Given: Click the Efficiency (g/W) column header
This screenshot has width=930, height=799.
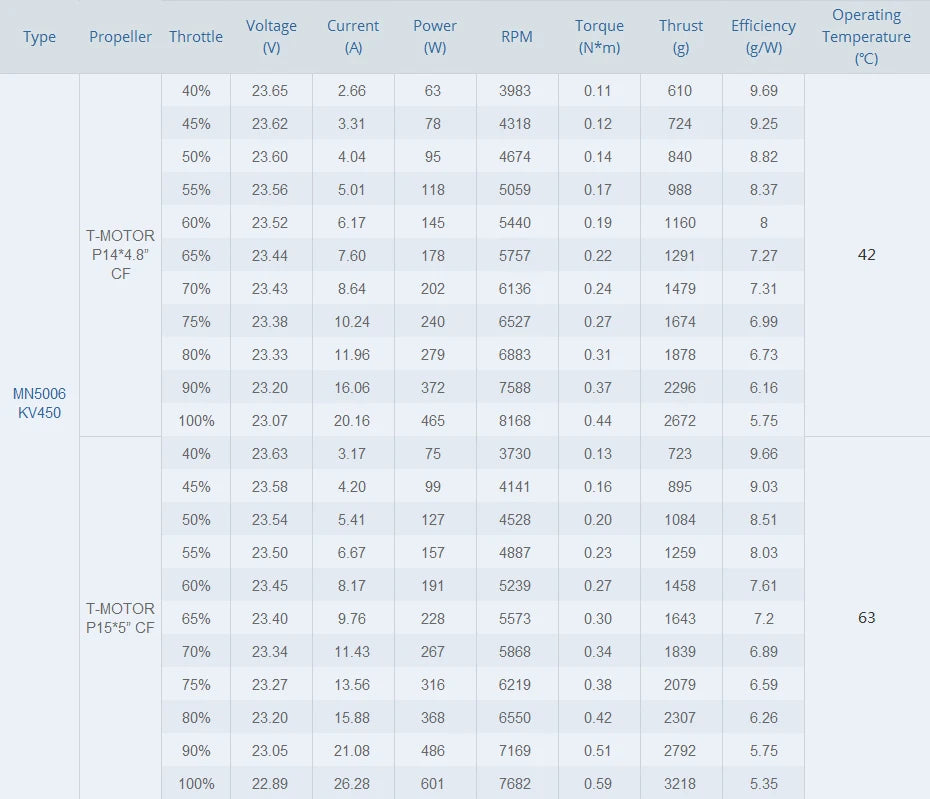Looking at the screenshot, I should coord(763,36).
